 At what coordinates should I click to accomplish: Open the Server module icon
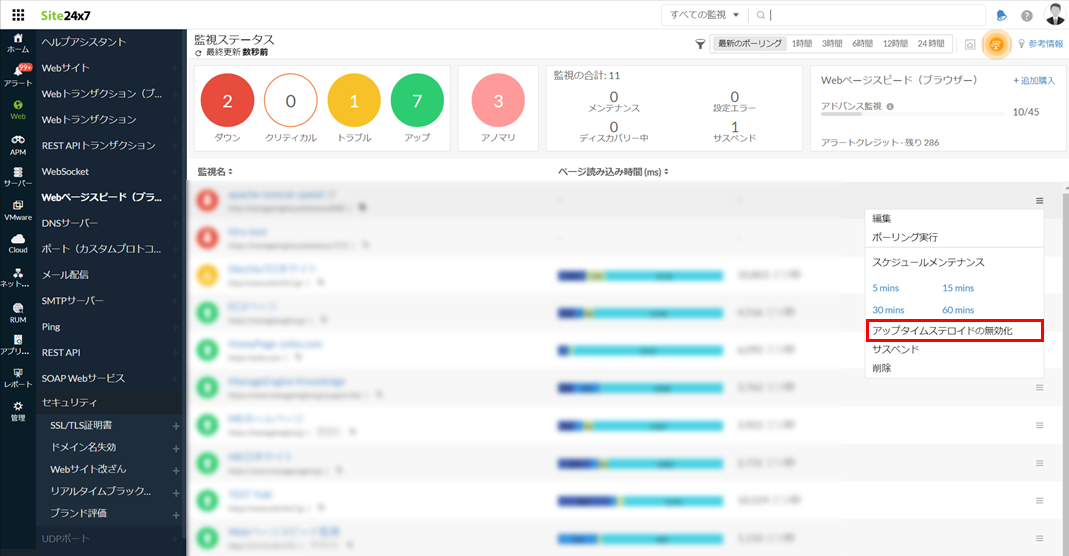click(18, 177)
